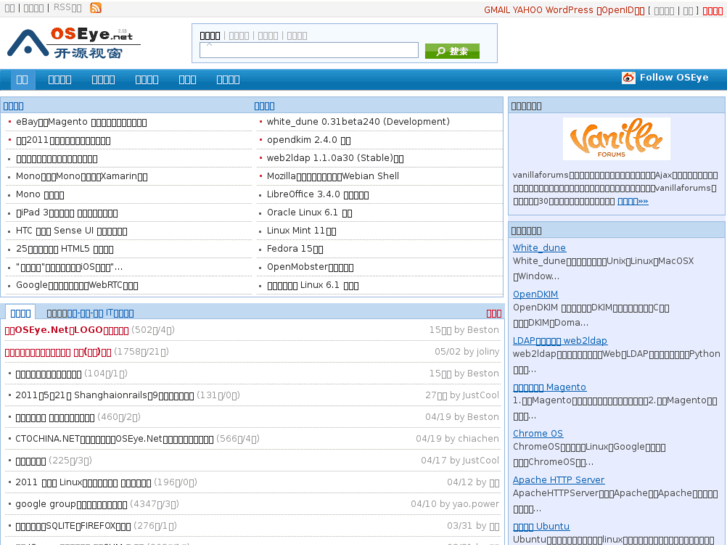727x545 pixels.
Task: Click the red link at top-right corner
Action: pyautogui.click(x=713, y=11)
